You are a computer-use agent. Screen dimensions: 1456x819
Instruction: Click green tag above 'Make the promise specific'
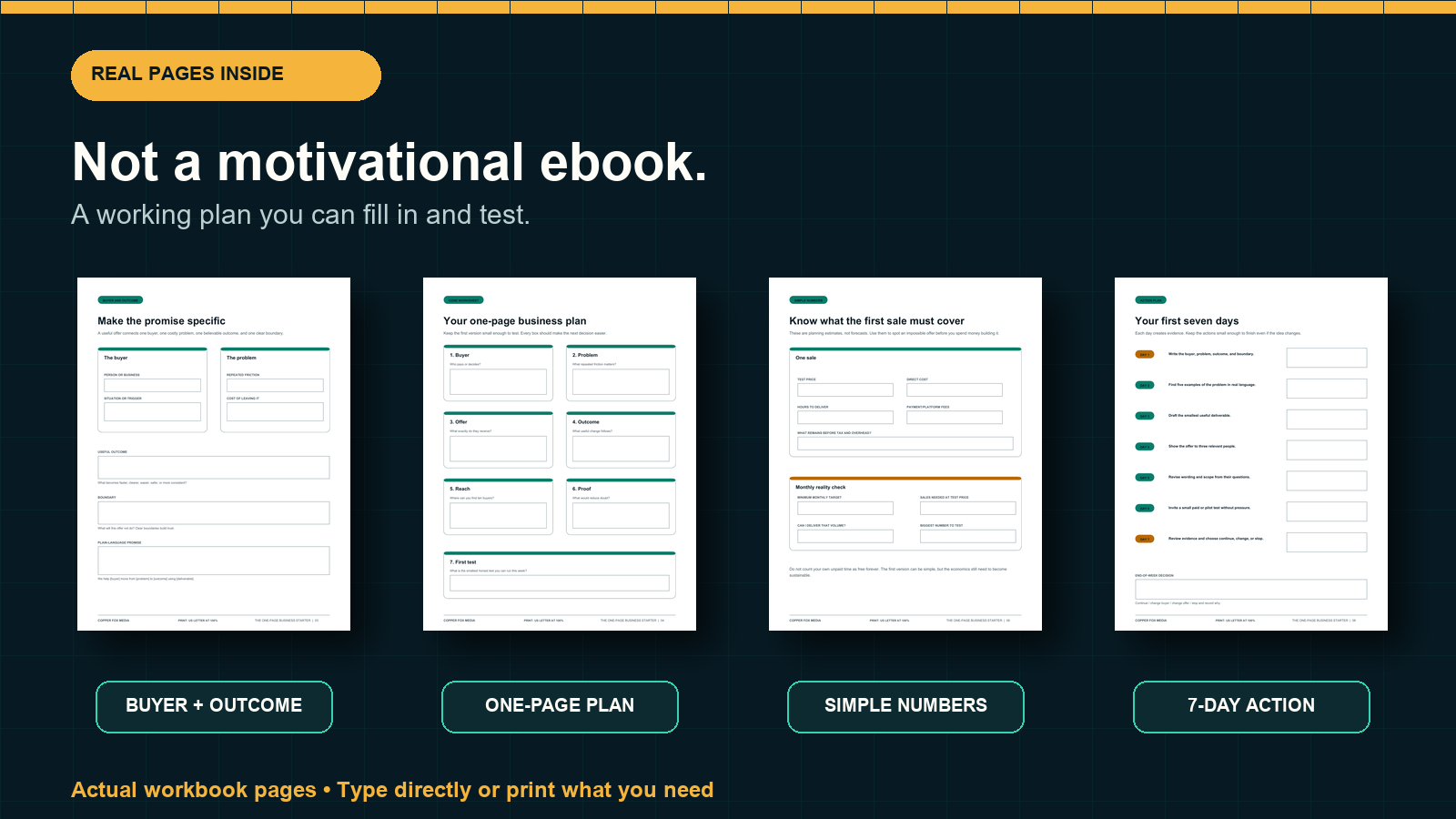coord(120,300)
